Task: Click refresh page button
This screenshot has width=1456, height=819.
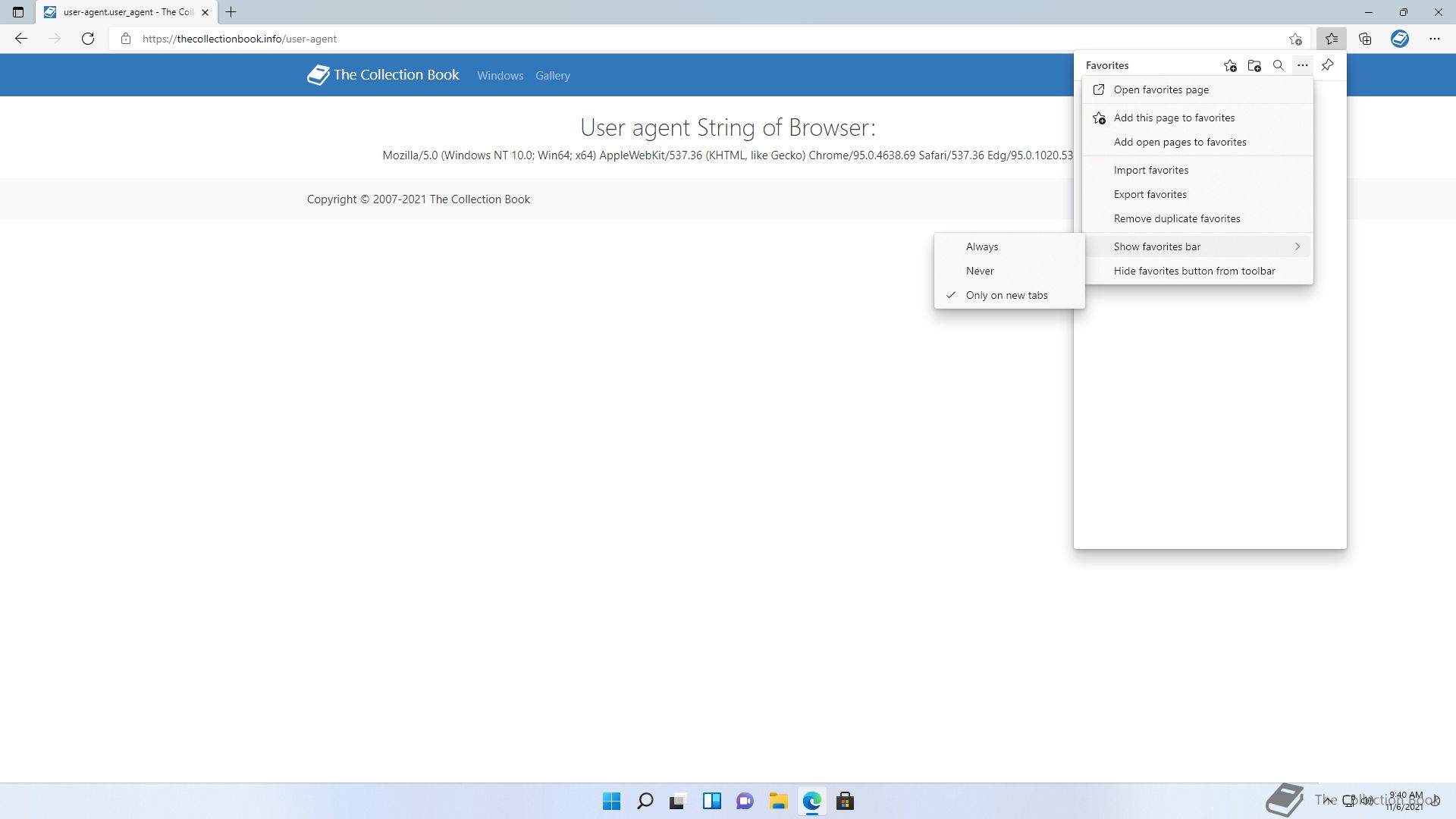Action: point(88,39)
